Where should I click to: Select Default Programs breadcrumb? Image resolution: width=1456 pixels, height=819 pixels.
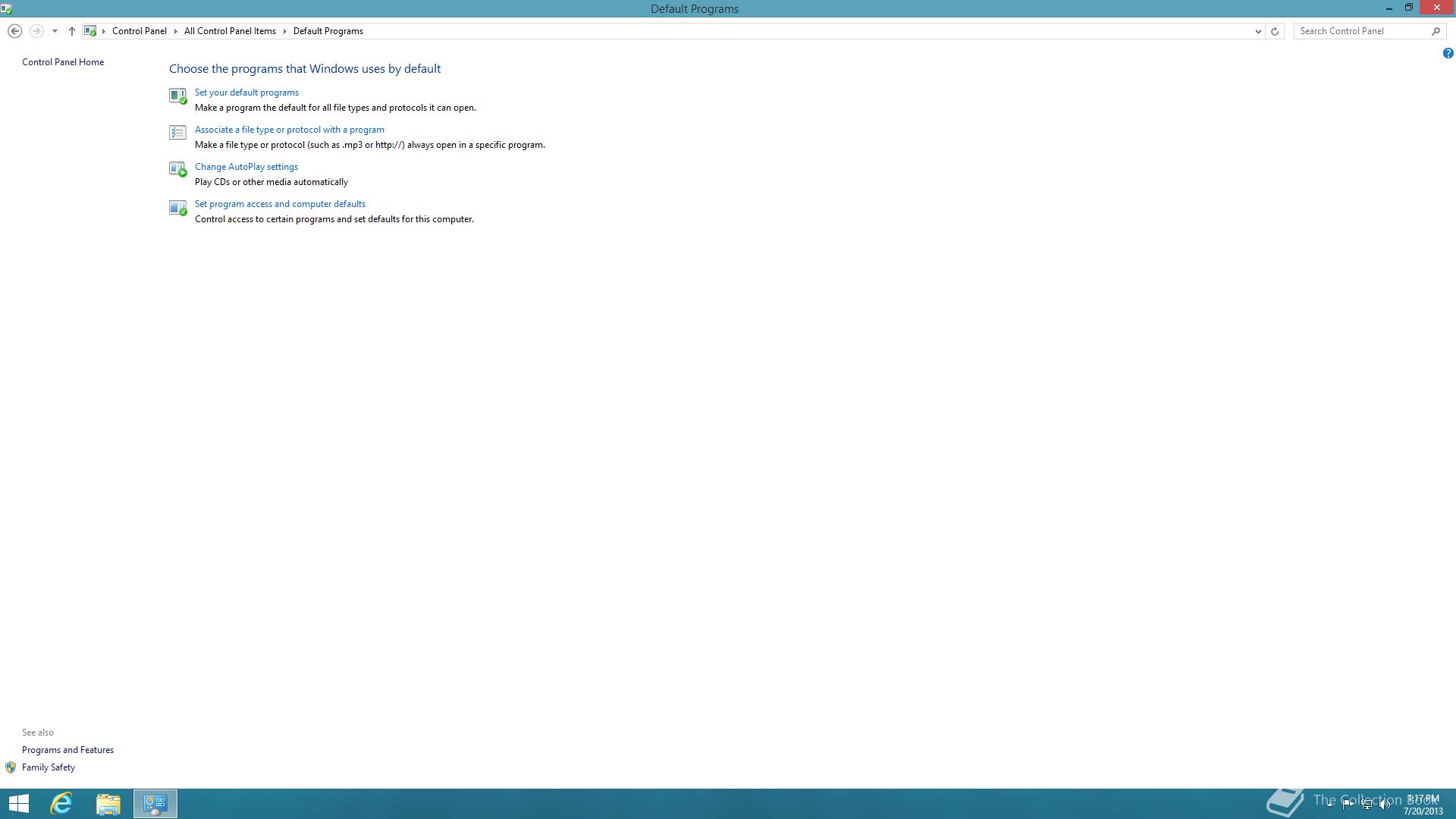[328, 31]
